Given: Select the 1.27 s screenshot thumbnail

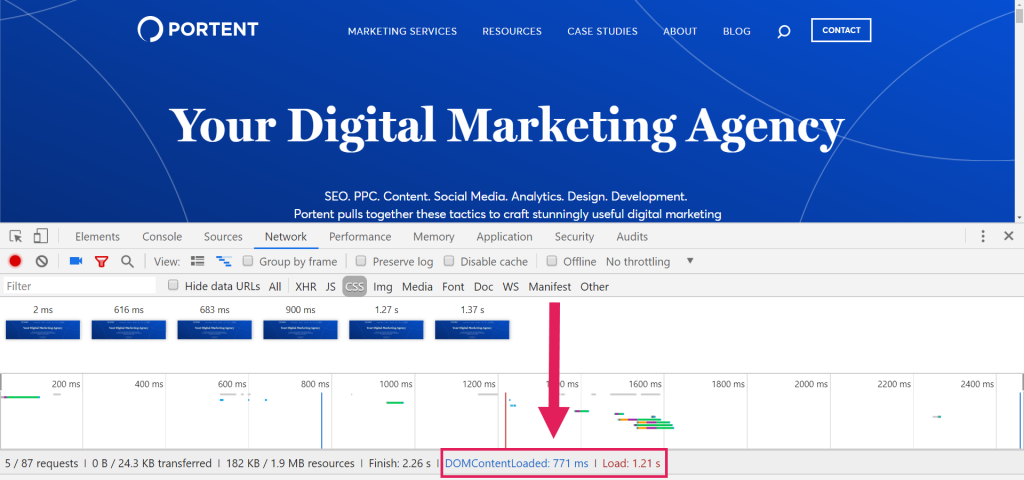Looking at the screenshot, I should (387, 329).
